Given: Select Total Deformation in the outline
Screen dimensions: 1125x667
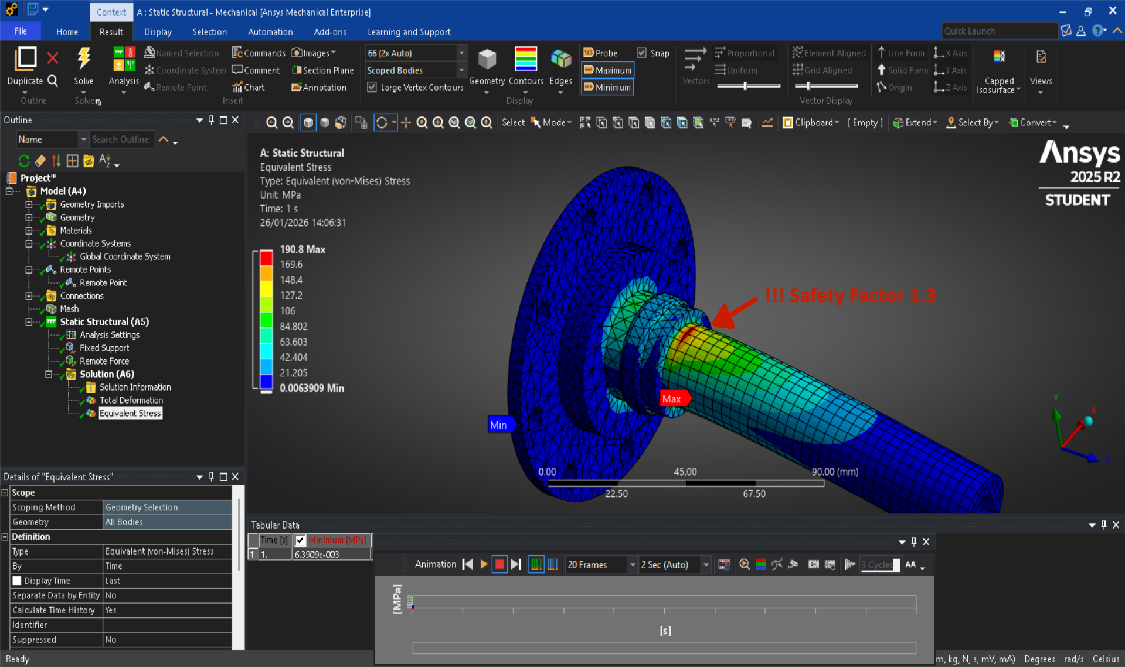Looking at the screenshot, I should point(130,400).
